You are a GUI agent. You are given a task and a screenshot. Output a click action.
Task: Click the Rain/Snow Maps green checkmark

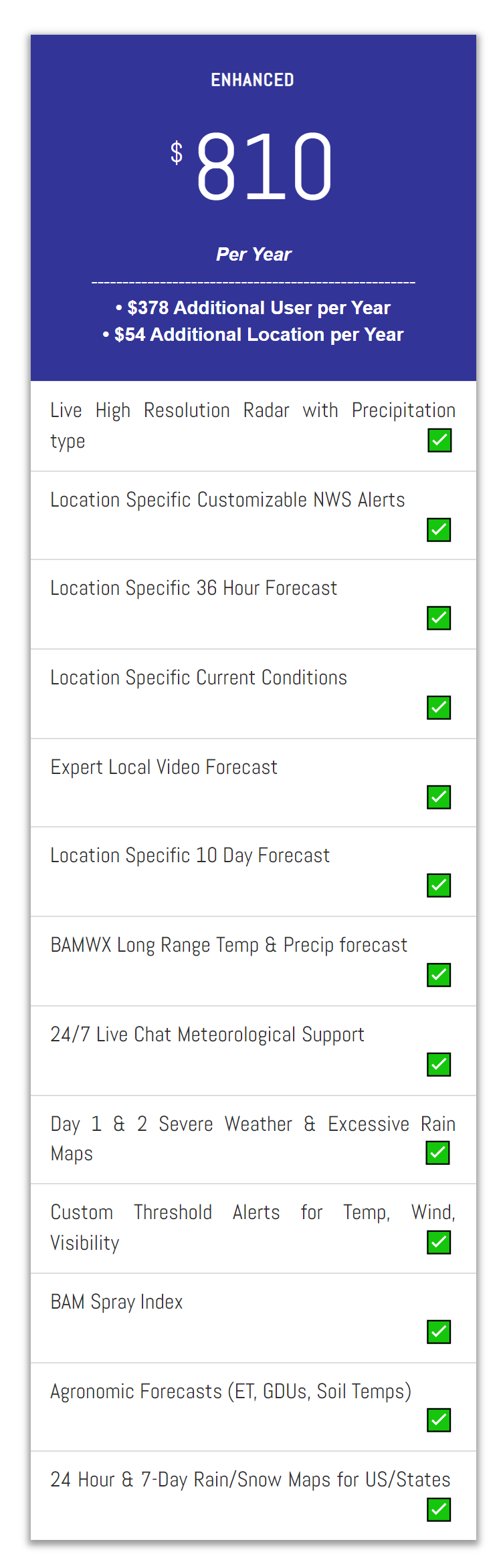click(439, 1509)
